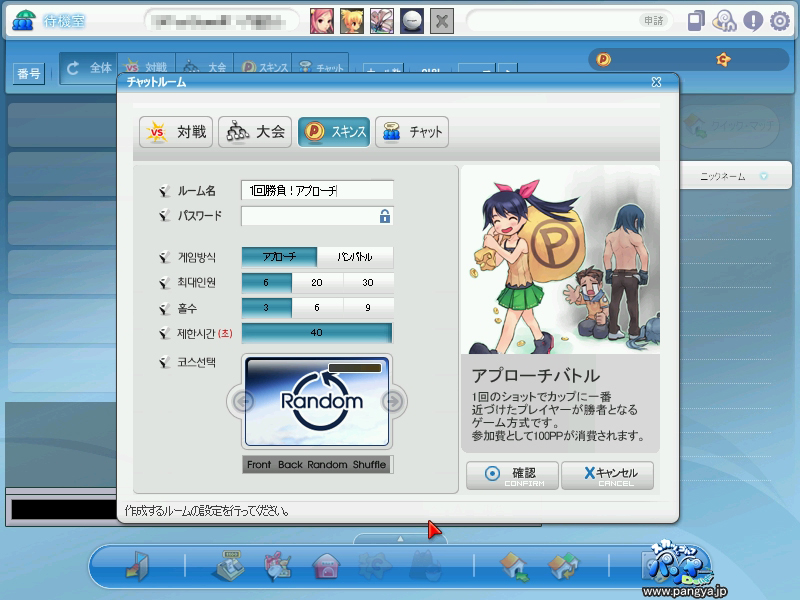Click the black chat input box
This screenshot has width=800, height=600.
pyautogui.click(x=64, y=509)
